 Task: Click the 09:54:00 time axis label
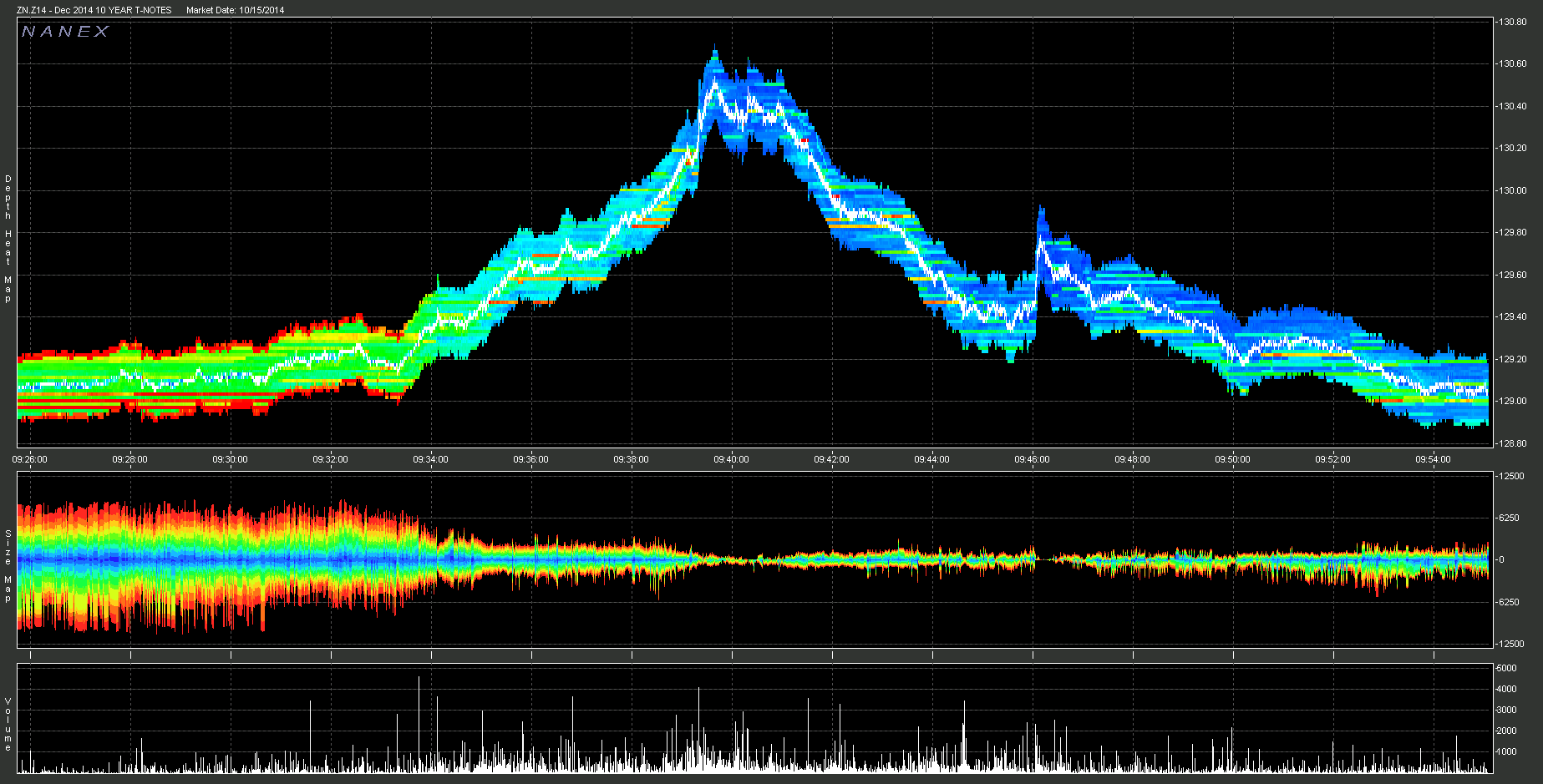click(1433, 459)
